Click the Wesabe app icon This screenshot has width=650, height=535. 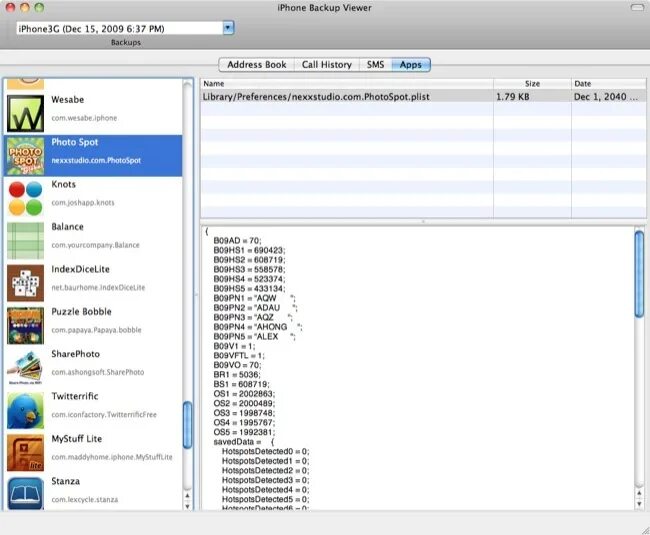[25, 114]
